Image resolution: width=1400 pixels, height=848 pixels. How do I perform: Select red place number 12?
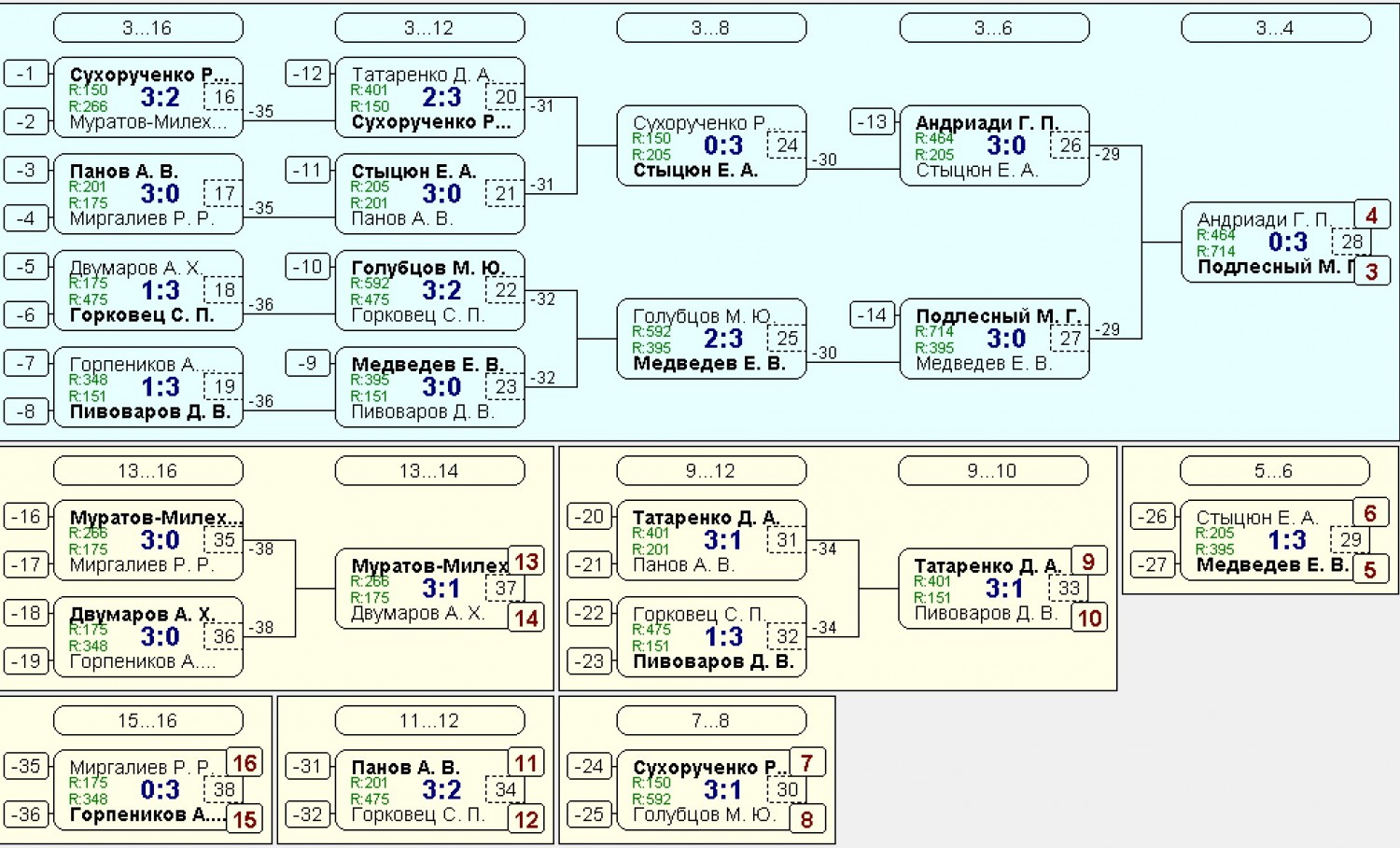(x=526, y=819)
